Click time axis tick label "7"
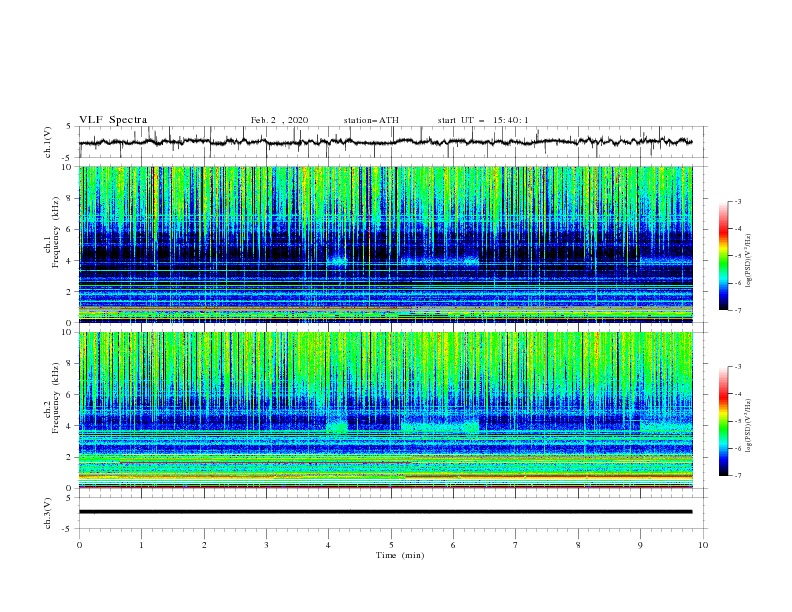 tap(516, 545)
